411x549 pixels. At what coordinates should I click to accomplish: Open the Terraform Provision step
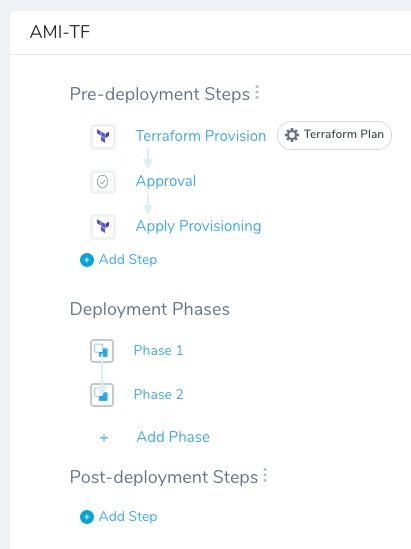click(x=201, y=136)
